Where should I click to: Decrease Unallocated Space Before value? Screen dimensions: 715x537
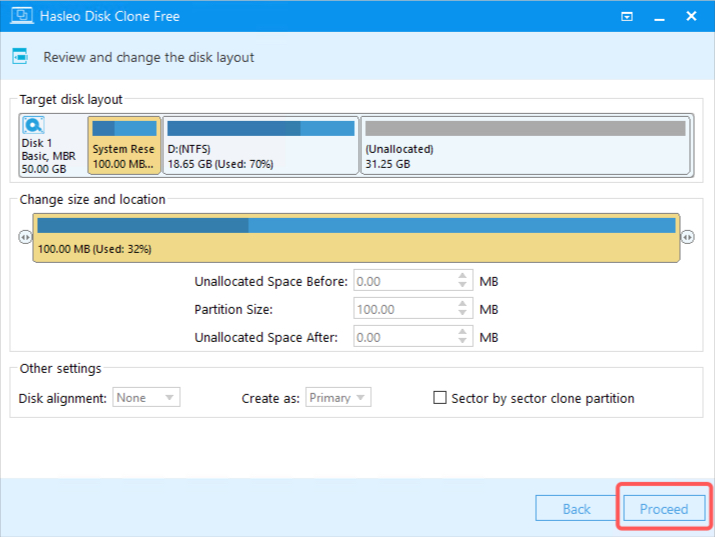462,286
